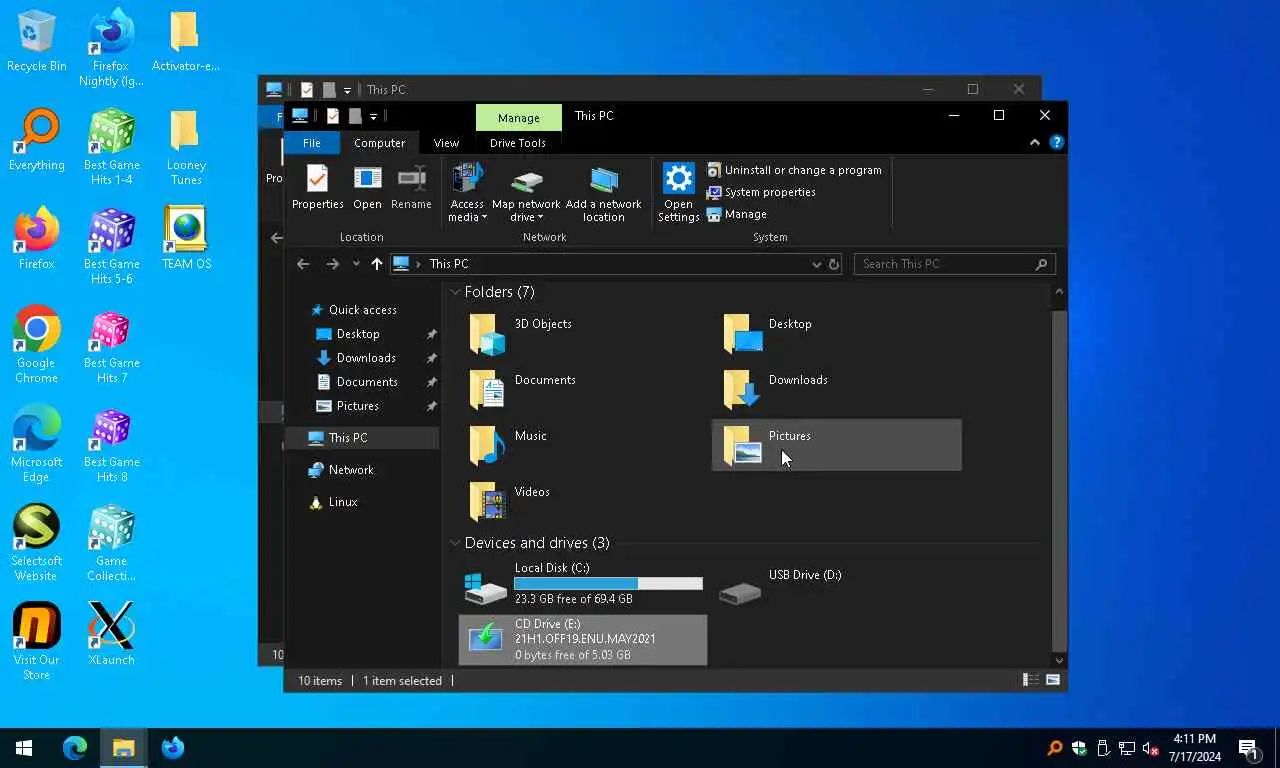This screenshot has height=768, width=1280.
Task: Open Downloads in the navigation pane
Action: [x=366, y=358]
